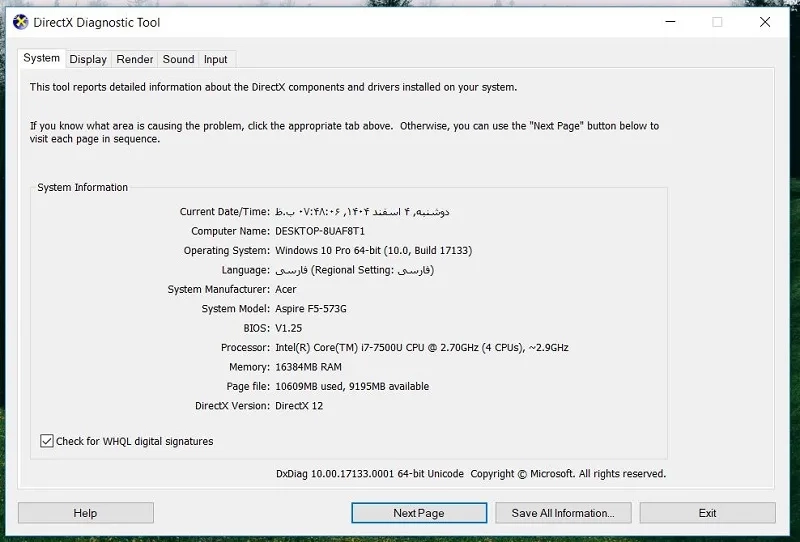
Task: Click the DirectX 12 version value
Action: pyautogui.click(x=299, y=406)
